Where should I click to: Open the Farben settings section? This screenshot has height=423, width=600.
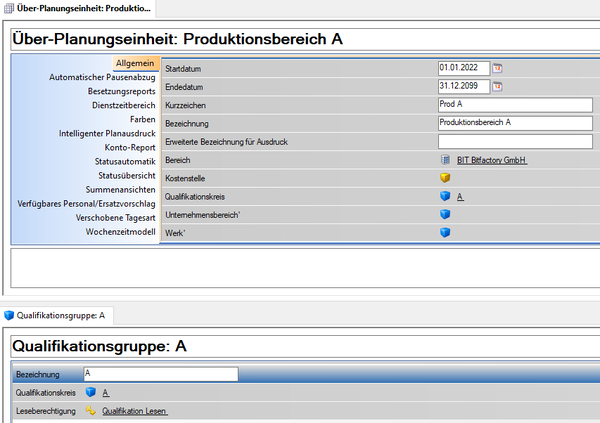(142, 119)
